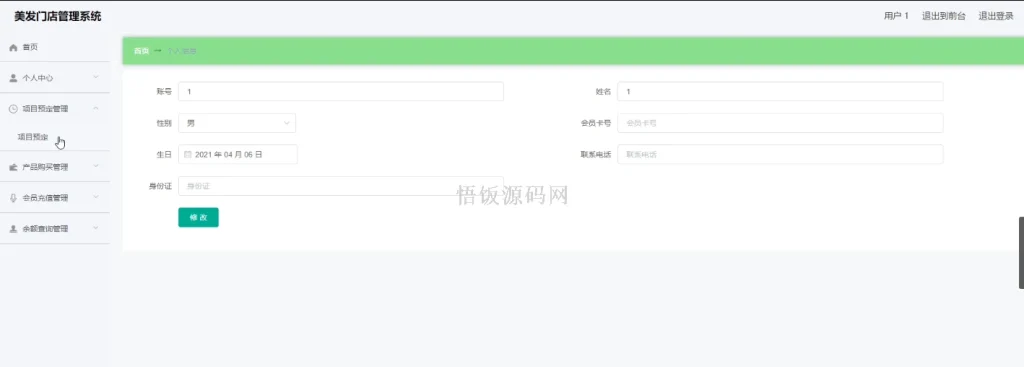Click the microphone icon beside 会员充值管理

click(13, 198)
